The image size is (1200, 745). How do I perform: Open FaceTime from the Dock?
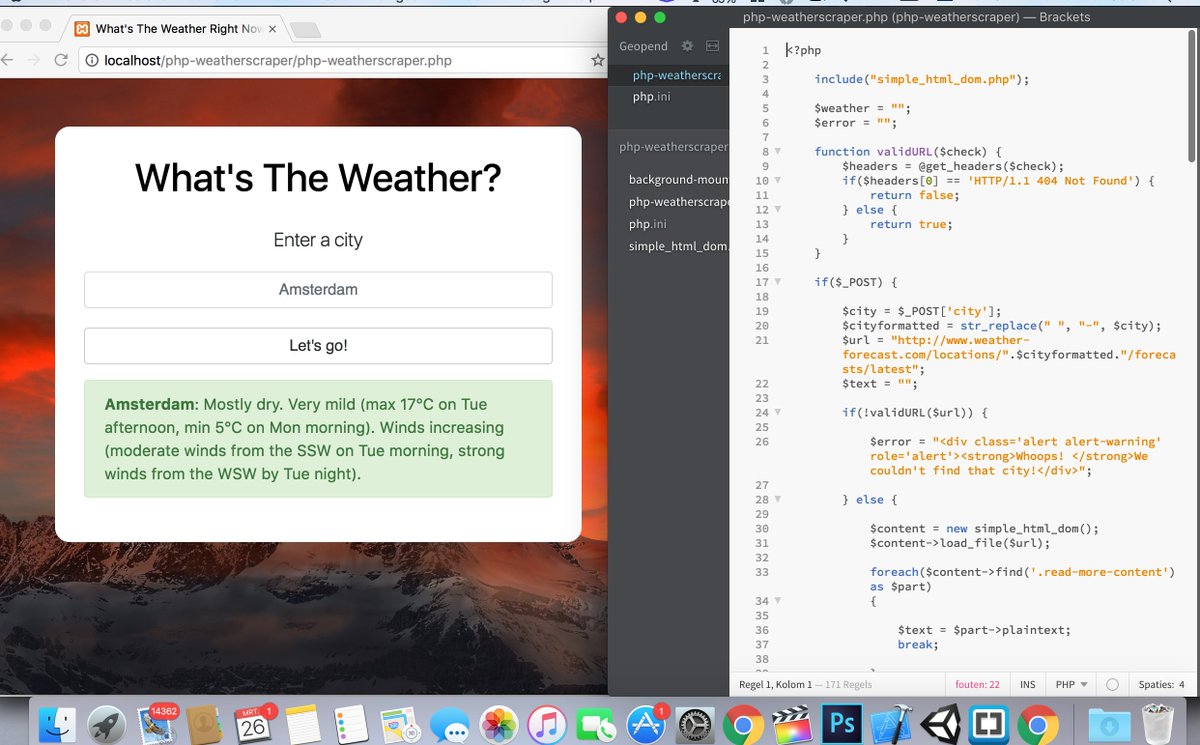point(595,724)
